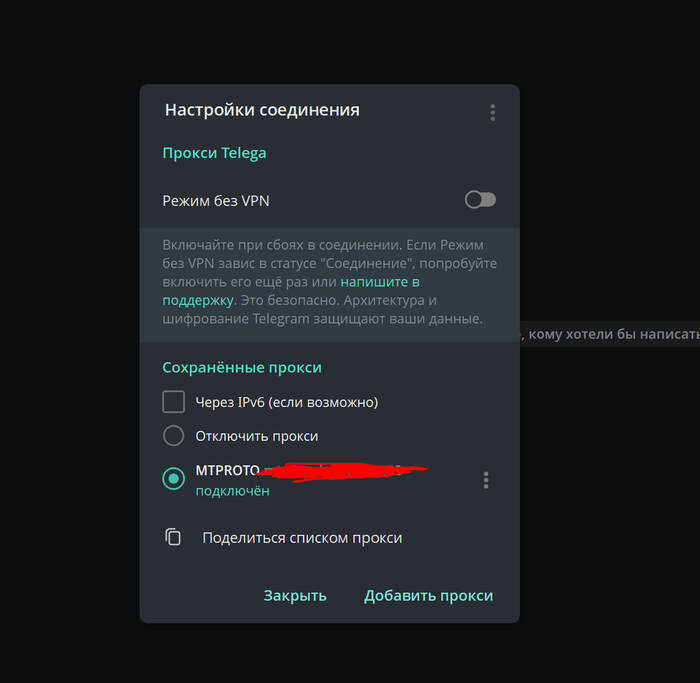Toggle the Режим без VPN switch
Screen dimensions: 700x683
480,200
